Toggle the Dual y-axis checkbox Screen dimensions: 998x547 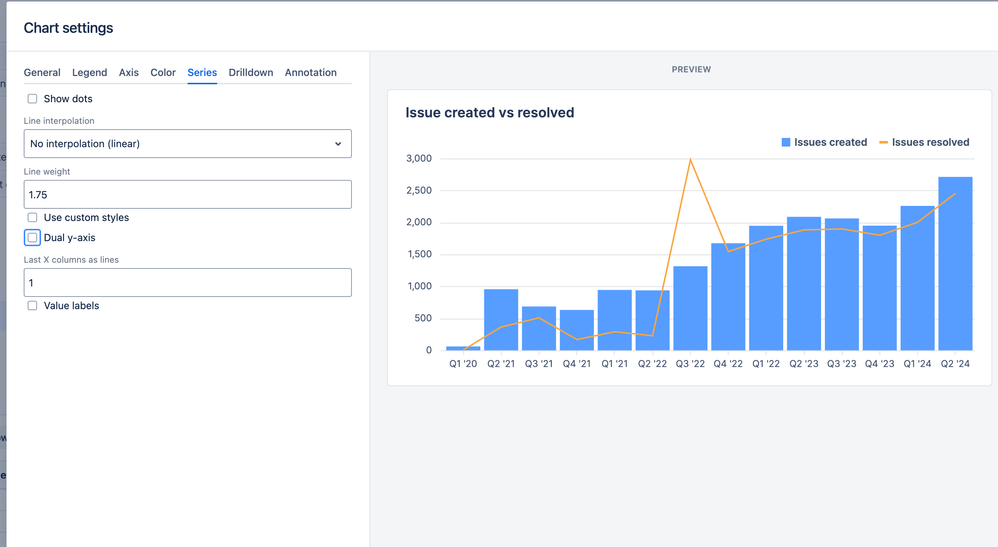pos(32,238)
